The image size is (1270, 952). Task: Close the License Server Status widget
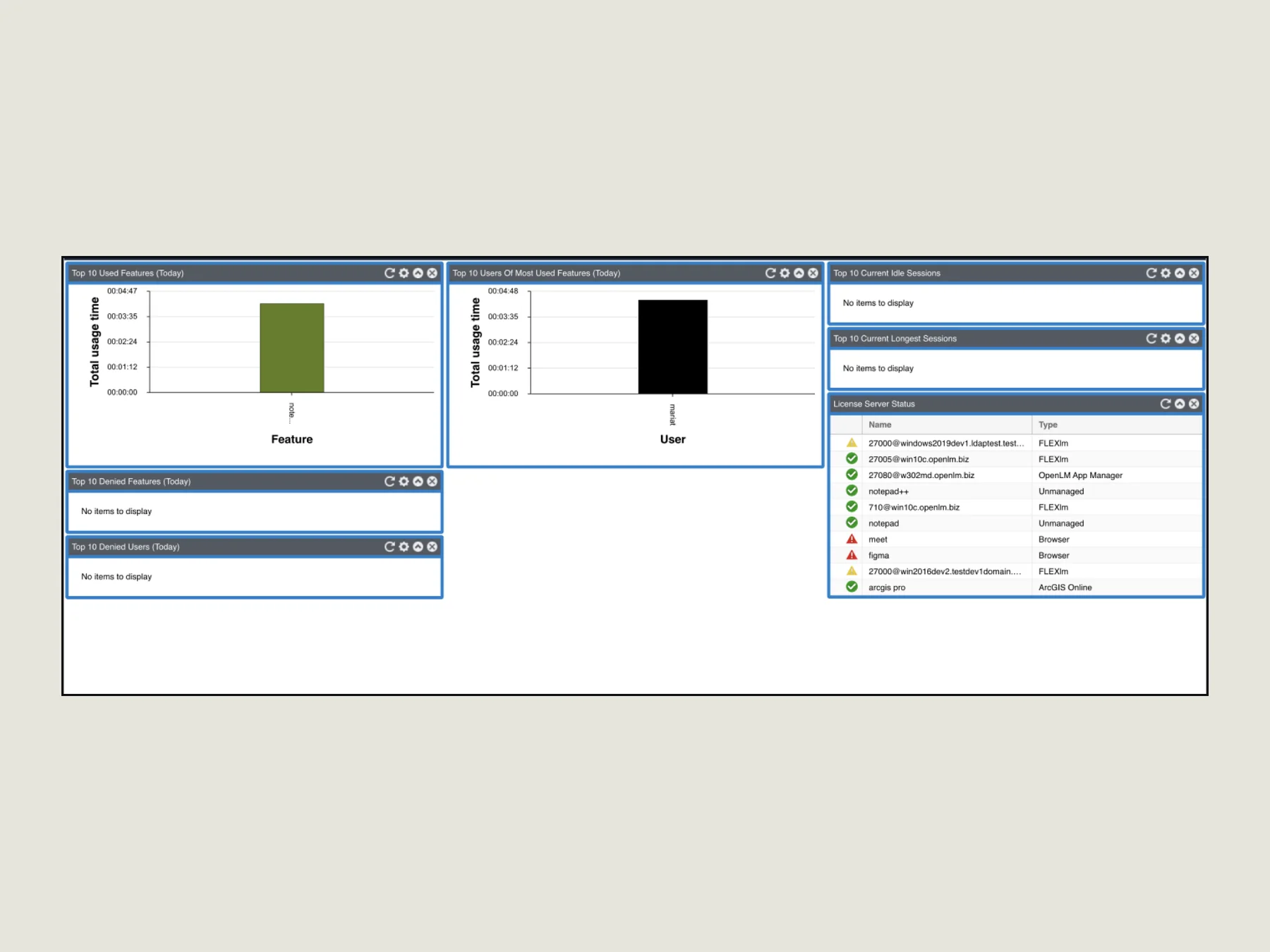tap(1194, 404)
